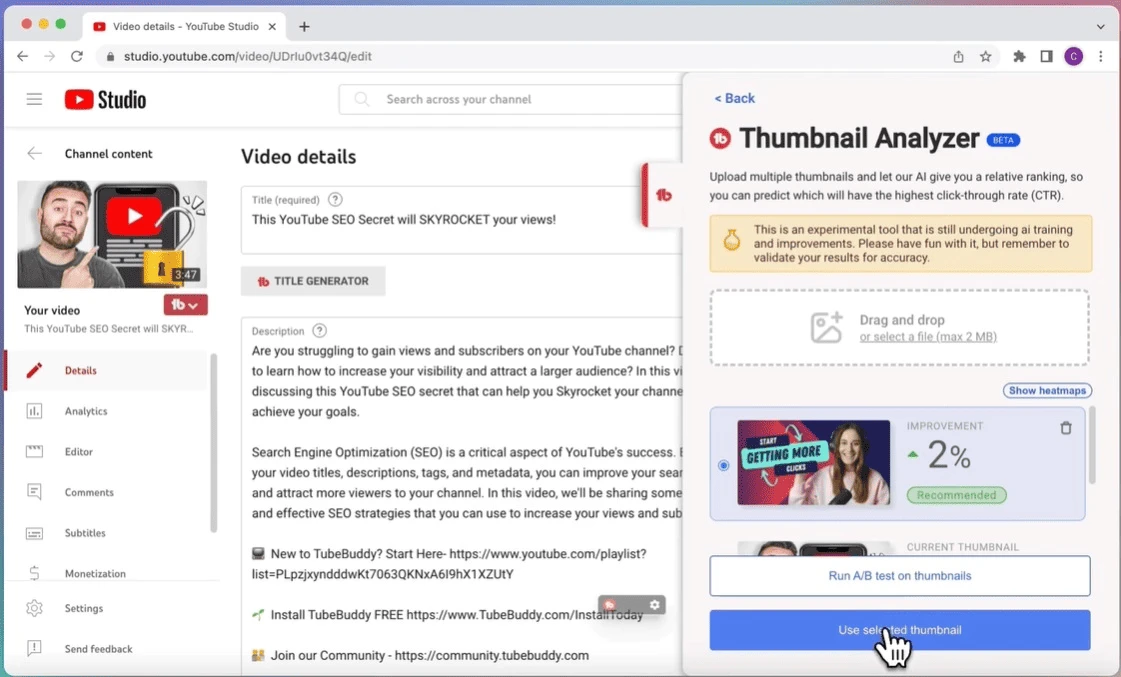Screen dimensions: 1121x677
Task: Click the image upload icon in drop zone
Action: tap(826, 327)
